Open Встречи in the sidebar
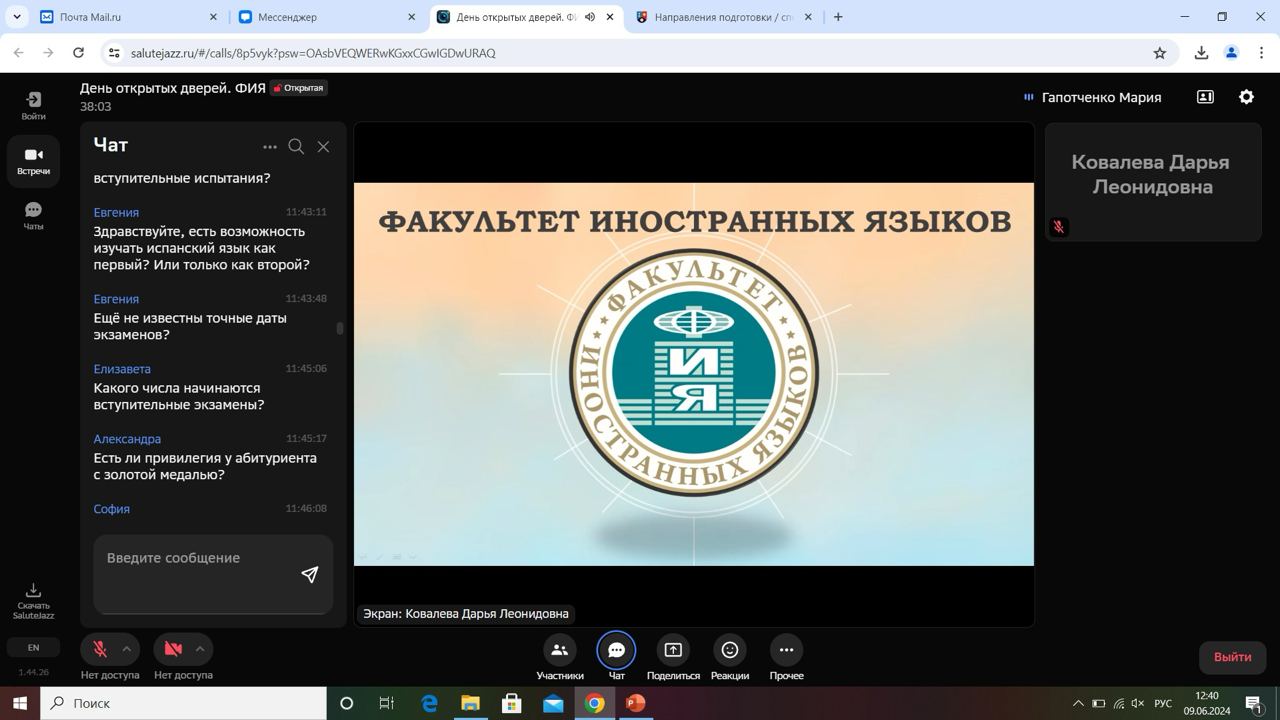 tap(33, 161)
